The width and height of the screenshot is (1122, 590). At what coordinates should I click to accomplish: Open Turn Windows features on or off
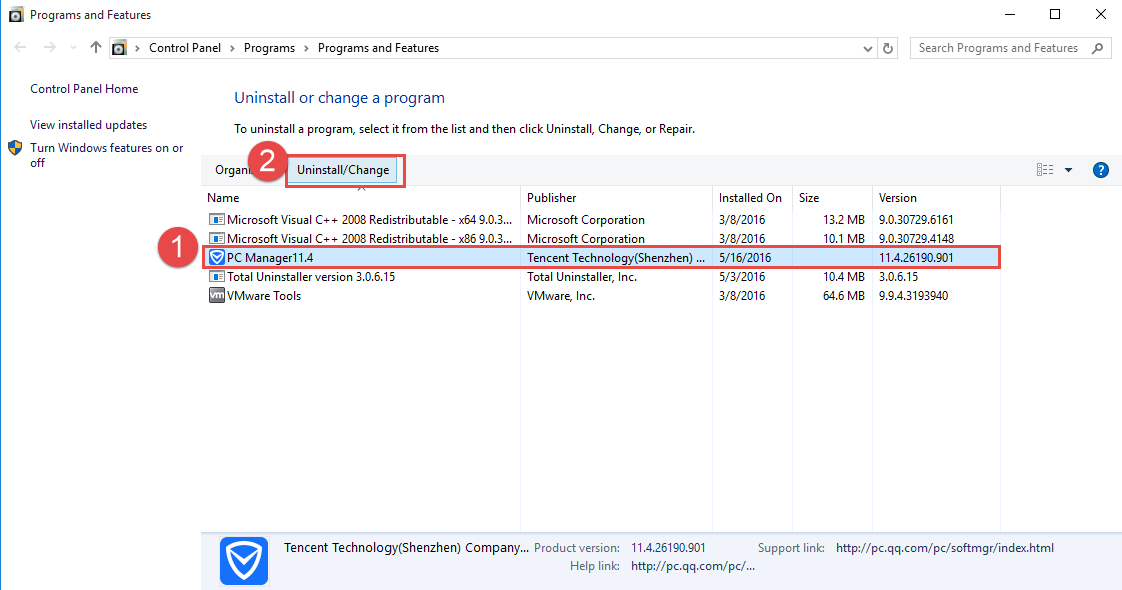click(107, 155)
